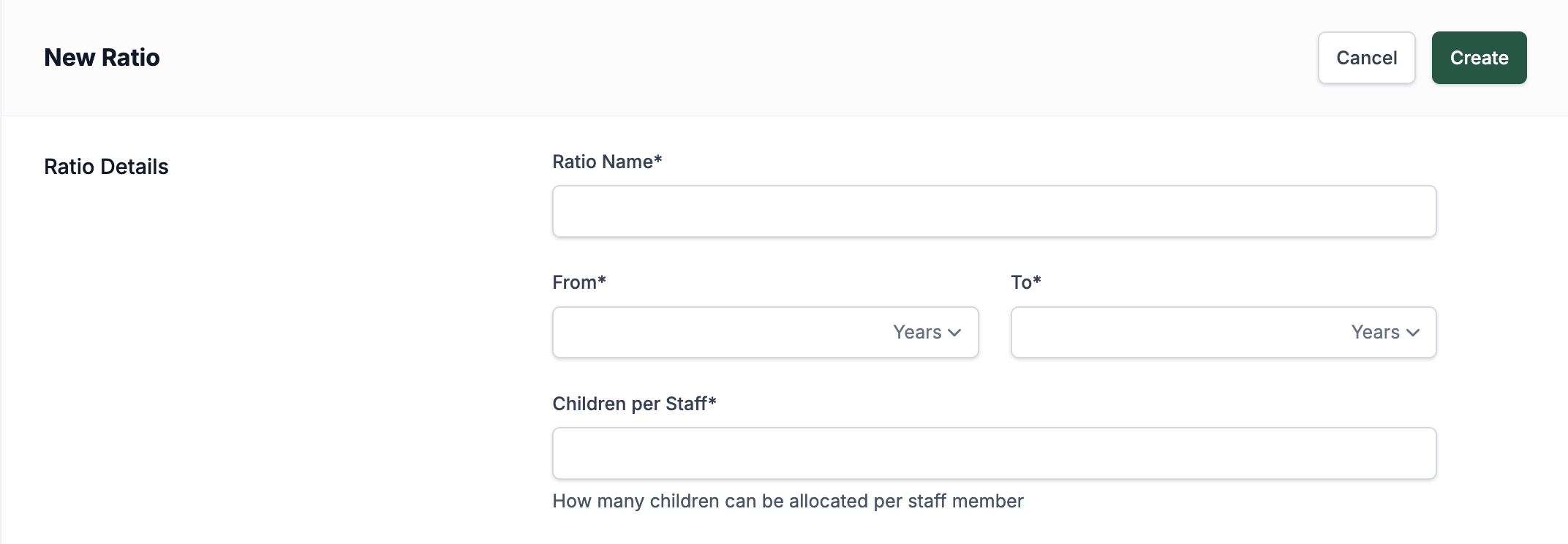Click the Ratio Details section title
The height and width of the screenshot is (544, 1568).
(106, 167)
